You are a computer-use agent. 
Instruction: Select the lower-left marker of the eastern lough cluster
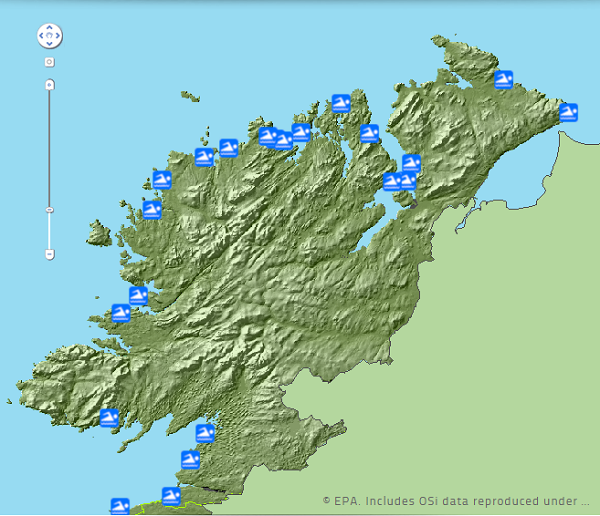(x=391, y=181)
